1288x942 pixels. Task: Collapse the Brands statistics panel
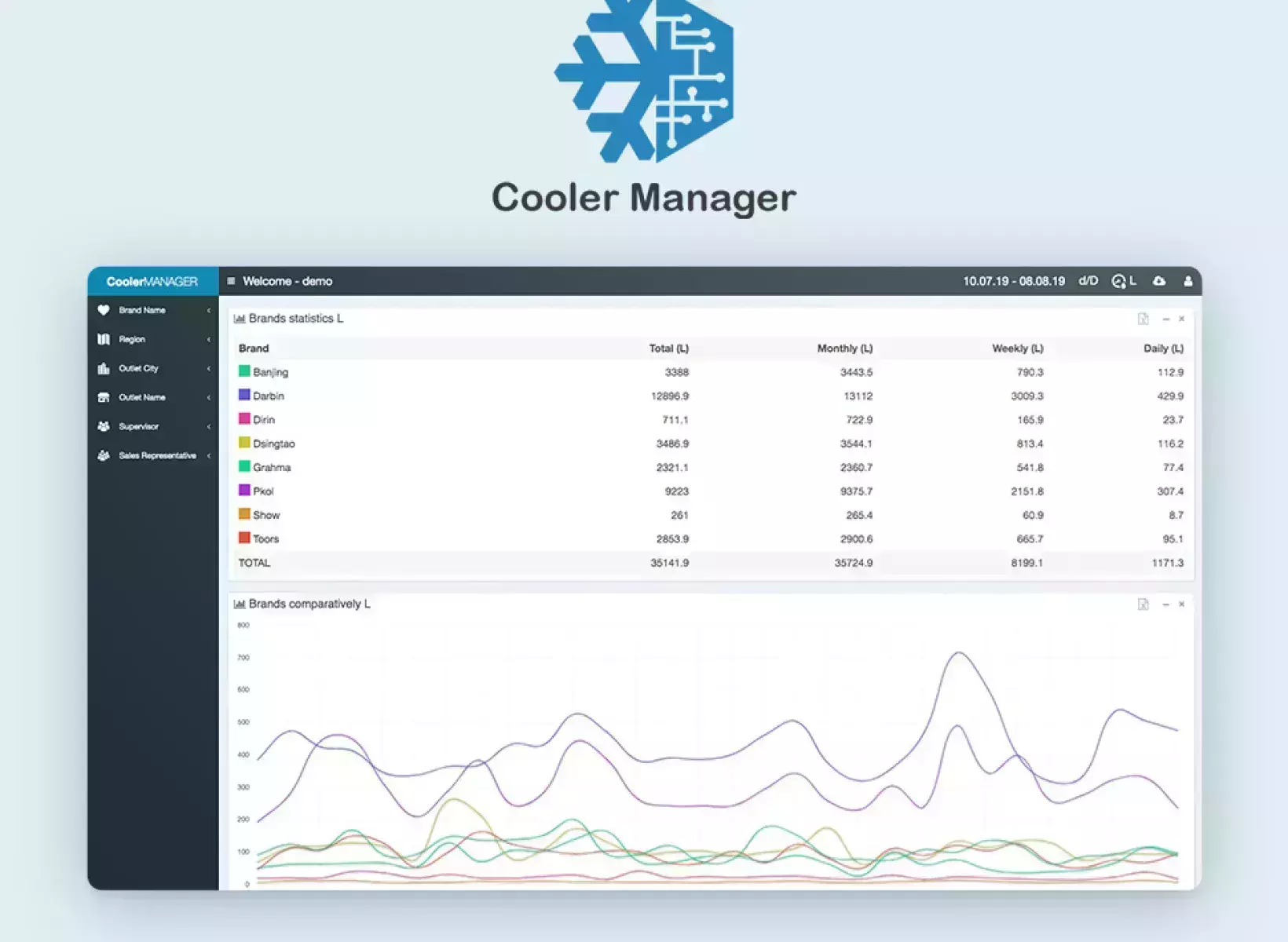click(1165, 319)
